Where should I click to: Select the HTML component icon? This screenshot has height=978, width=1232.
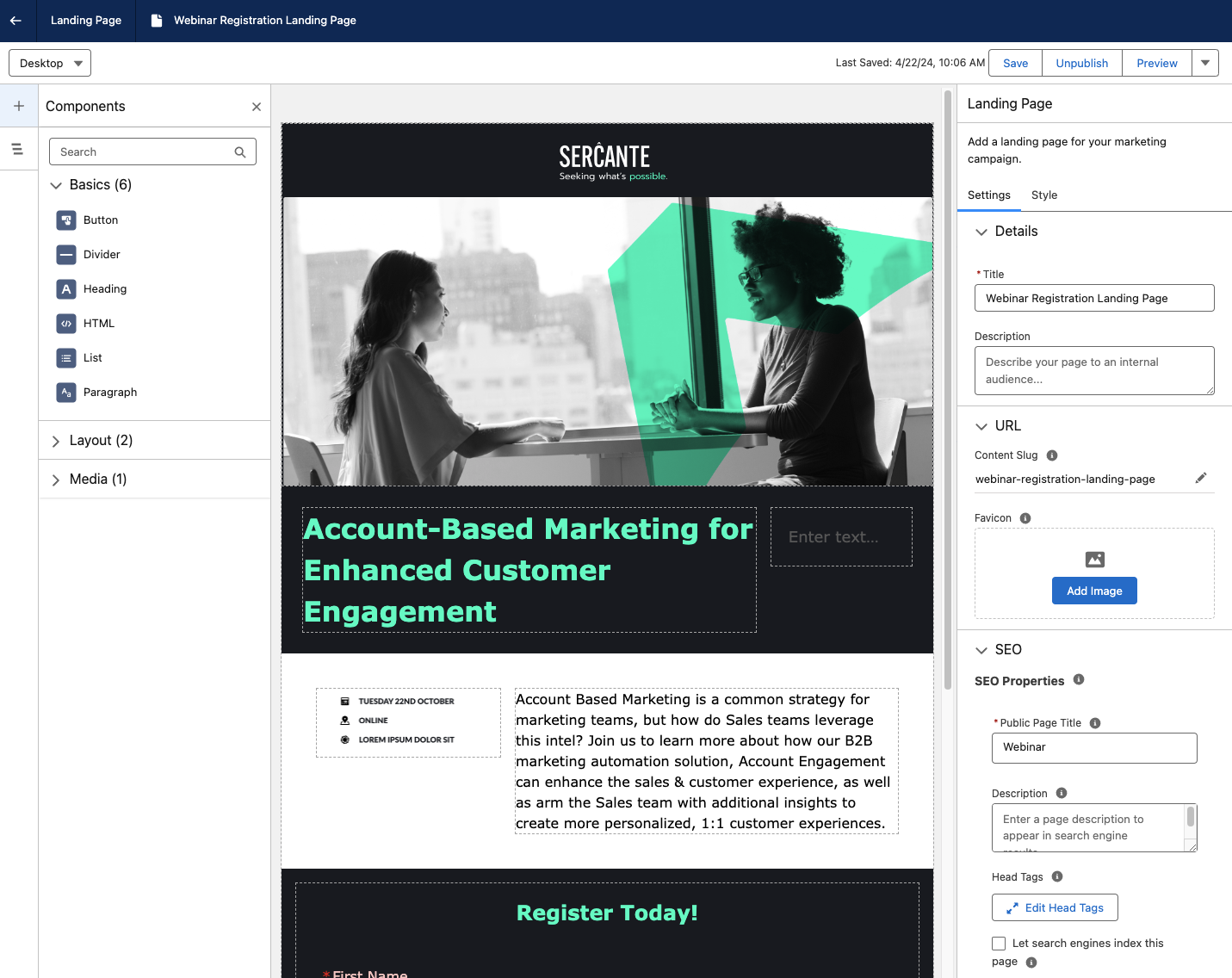click(66, 324)
